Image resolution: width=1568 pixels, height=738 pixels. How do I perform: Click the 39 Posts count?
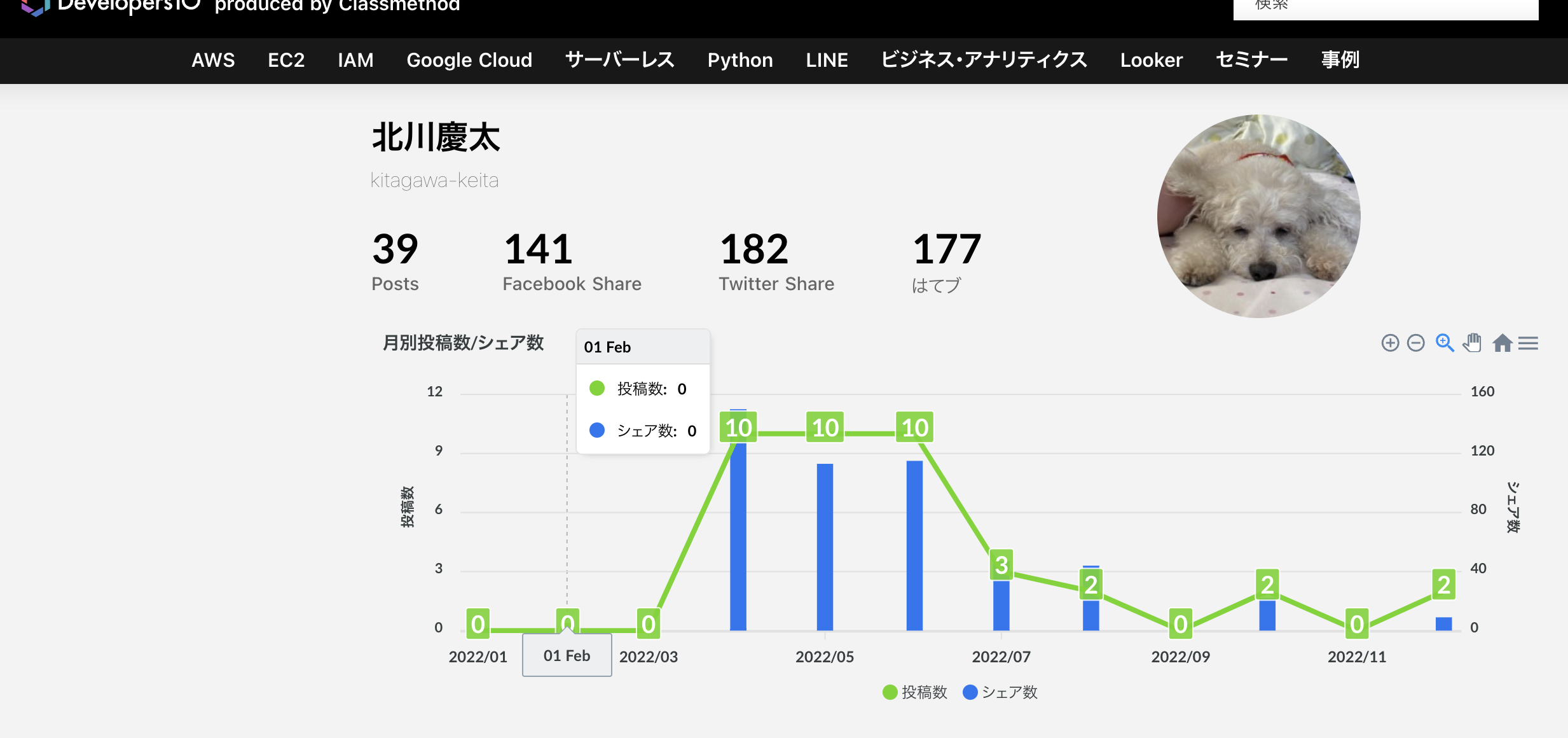coord(395,249)
